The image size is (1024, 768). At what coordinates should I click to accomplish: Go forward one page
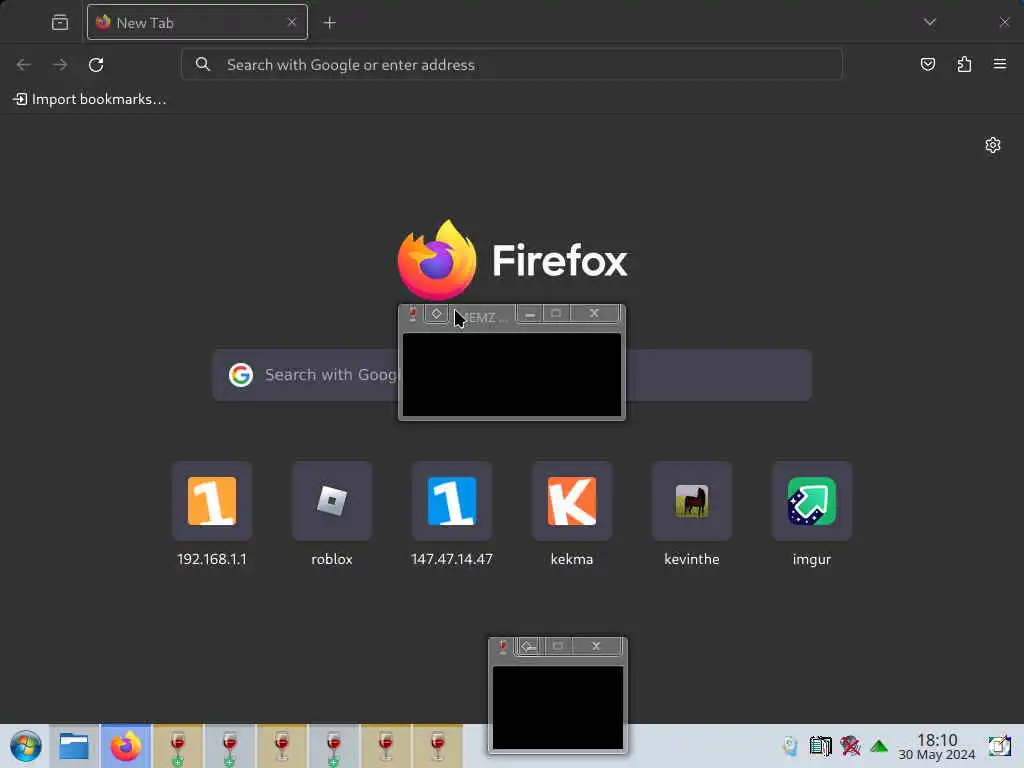click(60, 65)
